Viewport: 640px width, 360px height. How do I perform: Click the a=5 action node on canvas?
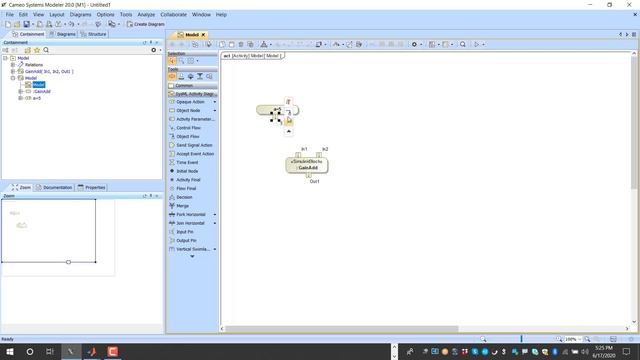pyautogui.click(x=278, y=110)
